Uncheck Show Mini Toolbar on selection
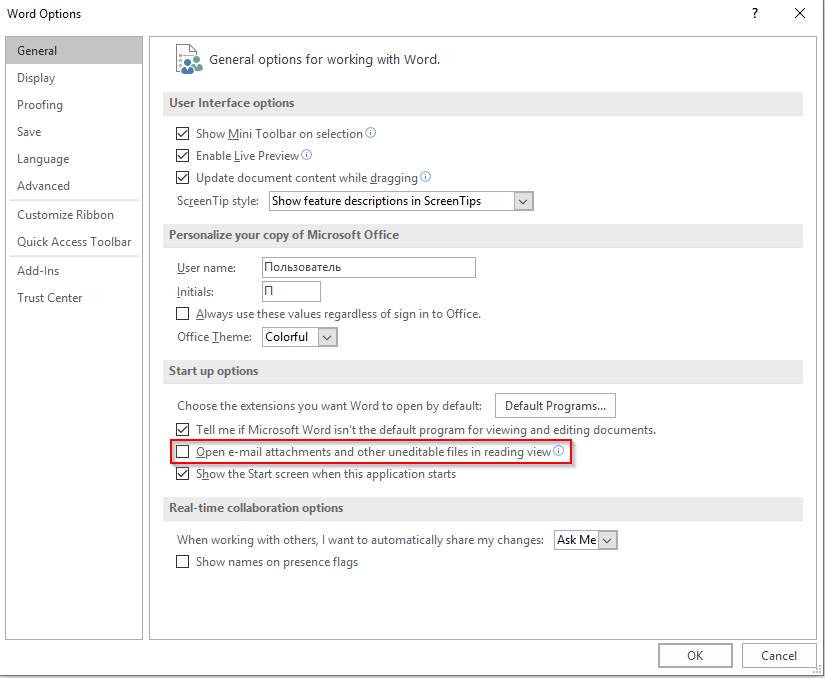The image size is (825, 678). point(183,134)
